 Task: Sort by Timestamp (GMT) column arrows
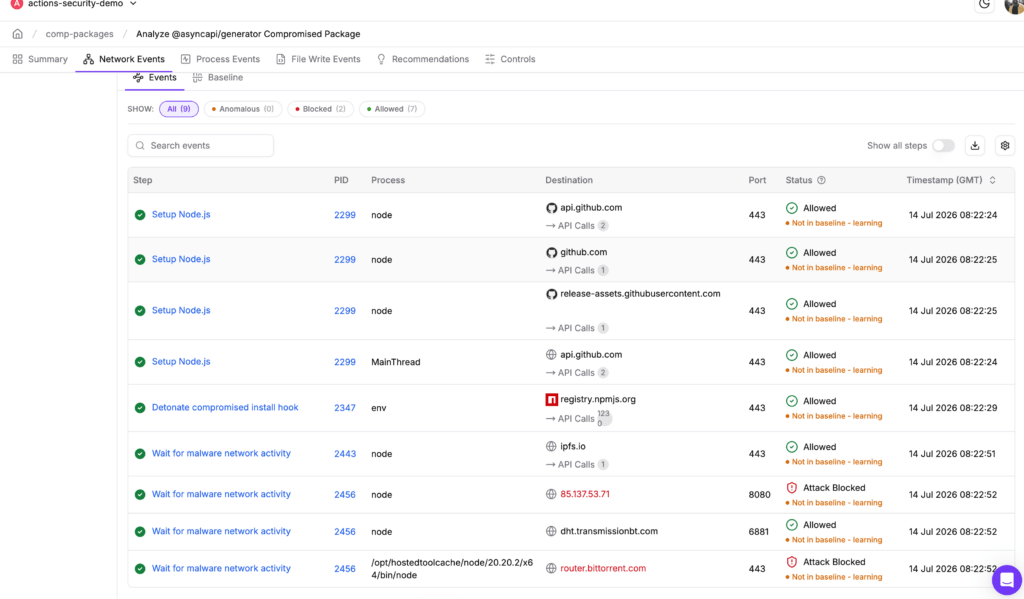(993, 180)
